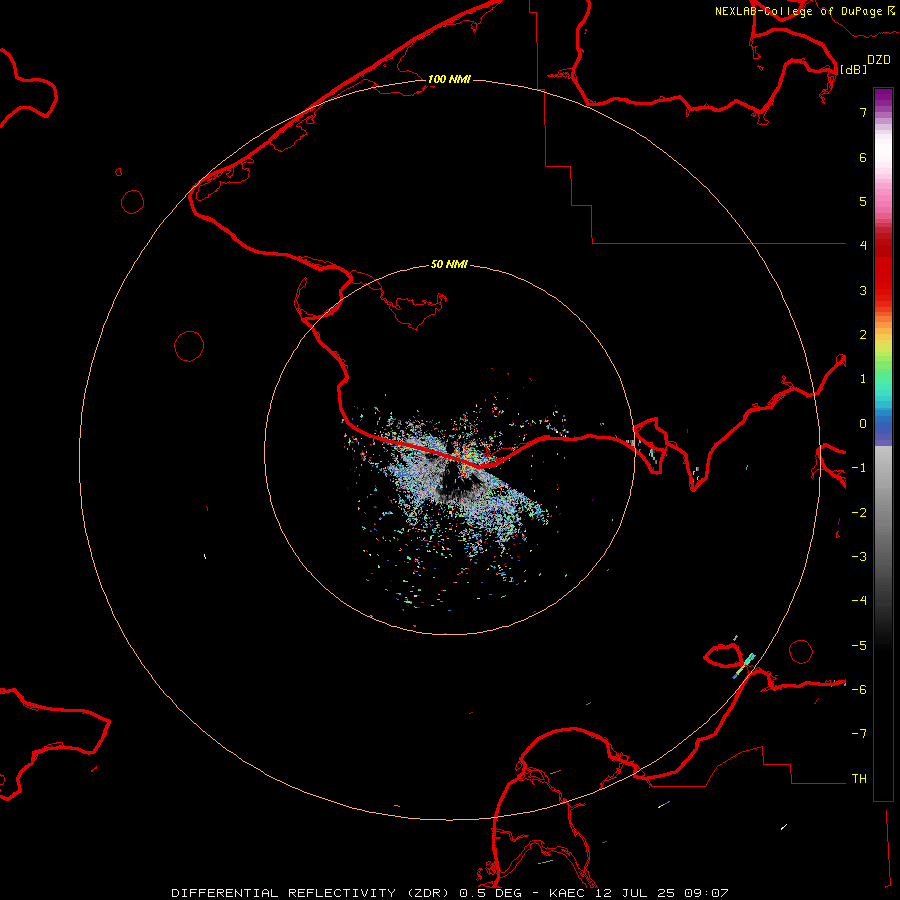Click the color bar at value 4
Viewport: 900px width, 900px height.
pos(883,245)
